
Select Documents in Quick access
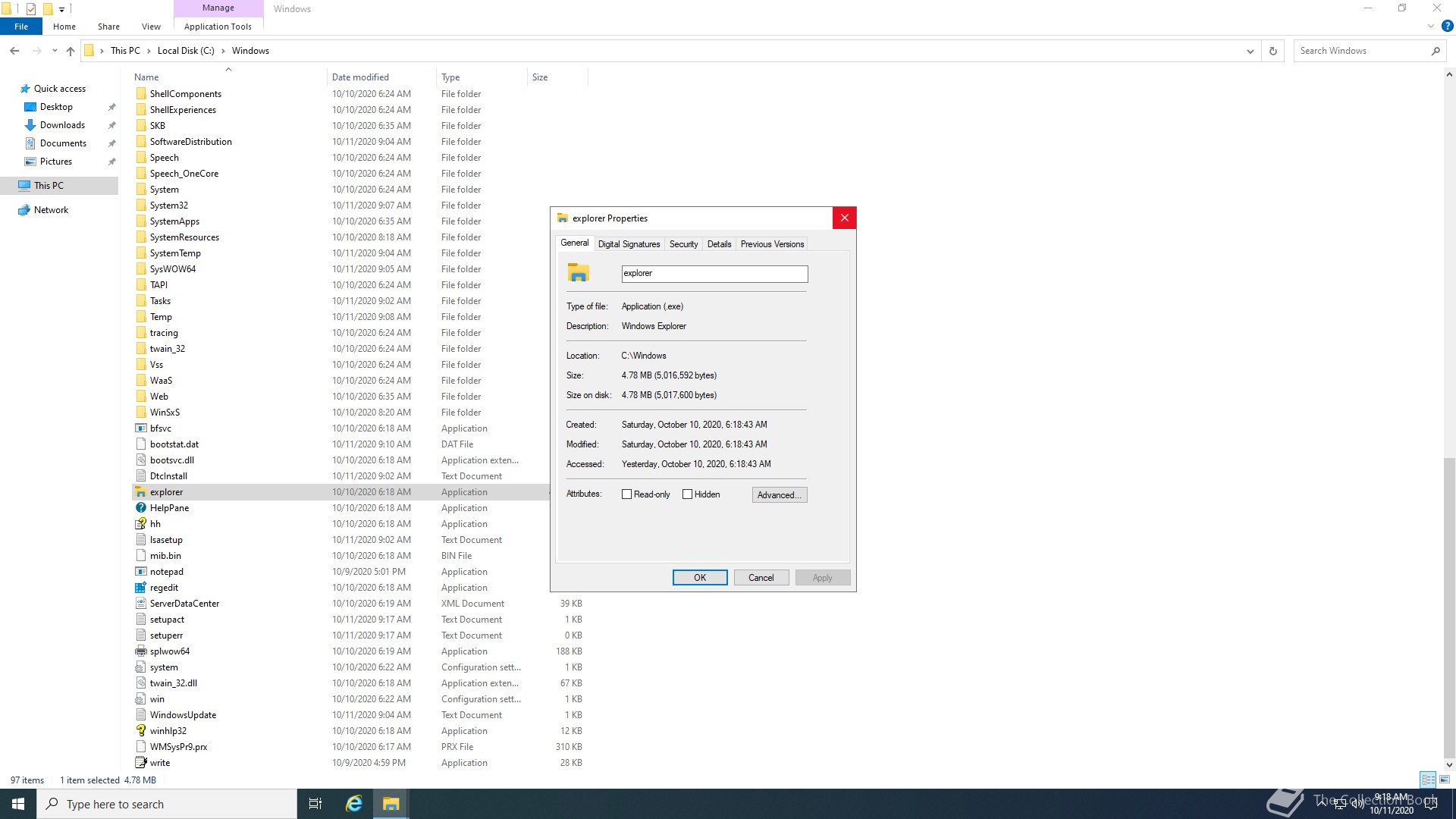click(63, 143)
